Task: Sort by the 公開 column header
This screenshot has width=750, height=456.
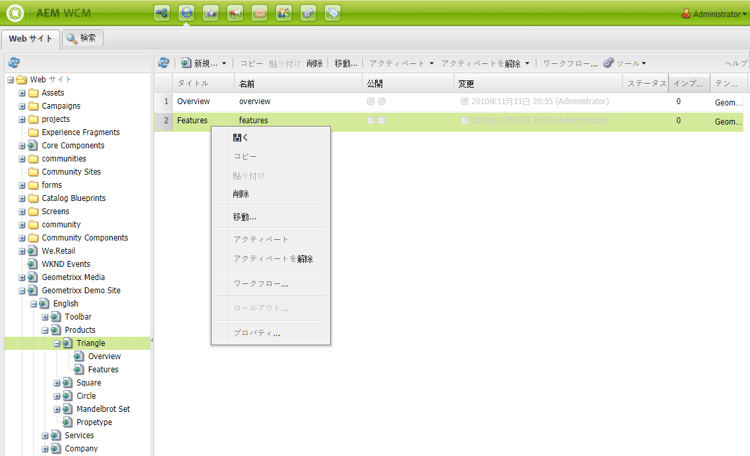Action: pos(408,83)
